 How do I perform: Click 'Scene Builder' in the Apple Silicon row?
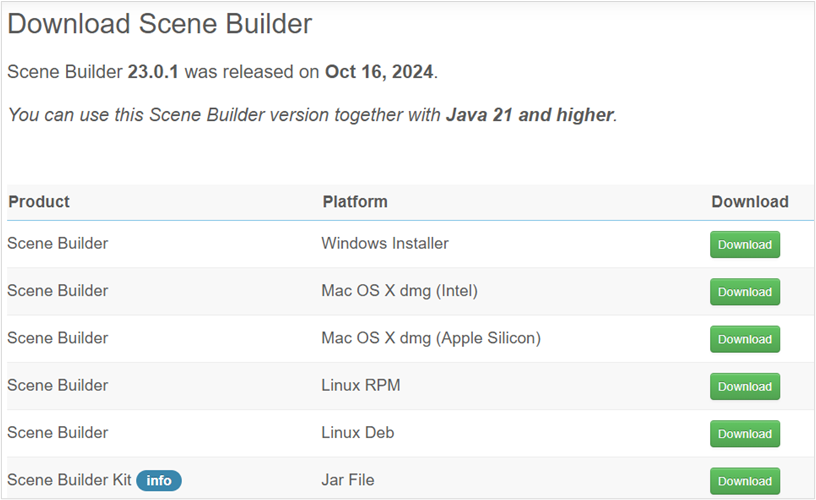[x=58, y=338]
